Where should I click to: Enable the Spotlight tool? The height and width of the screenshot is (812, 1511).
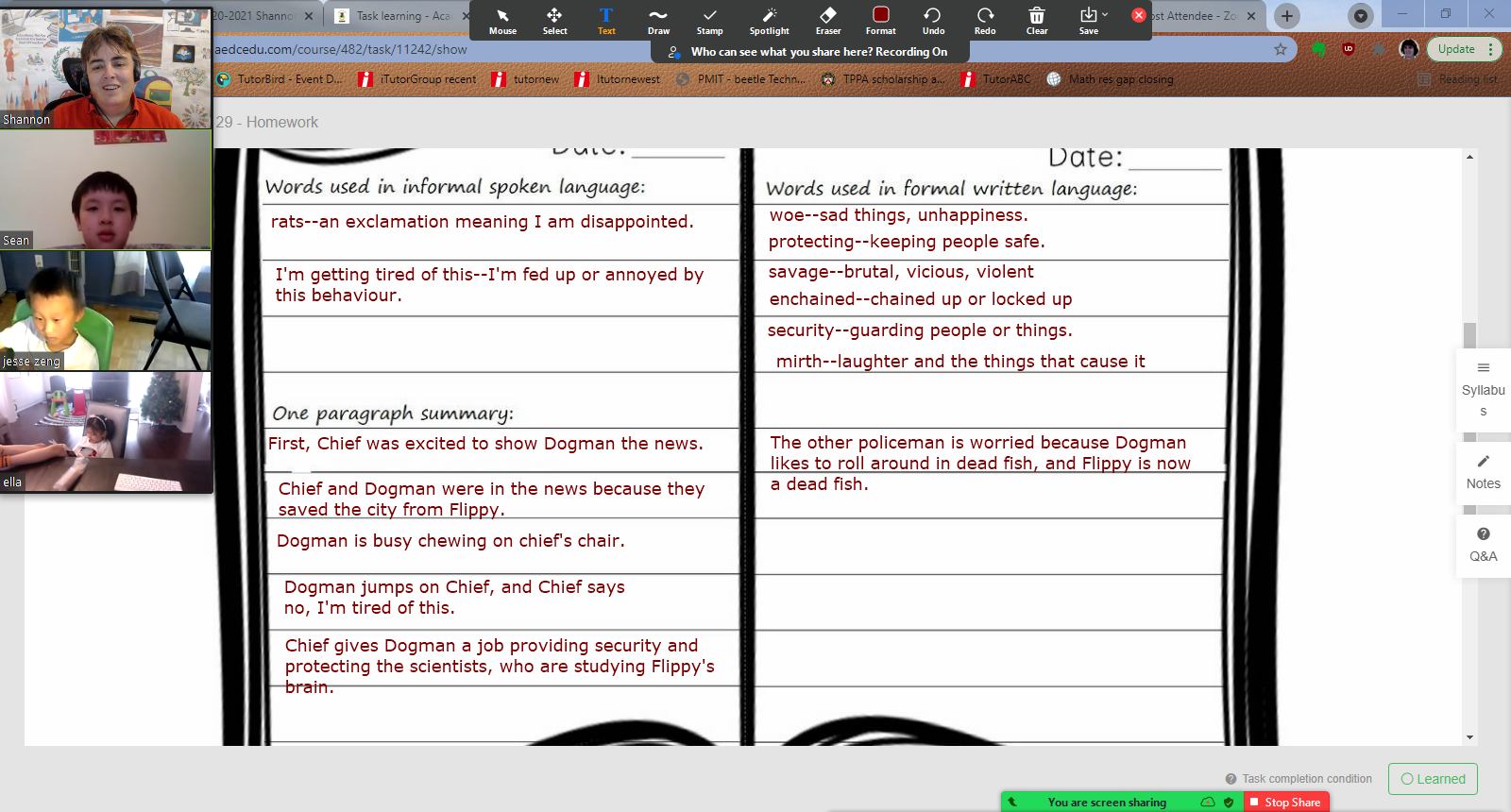770,20
